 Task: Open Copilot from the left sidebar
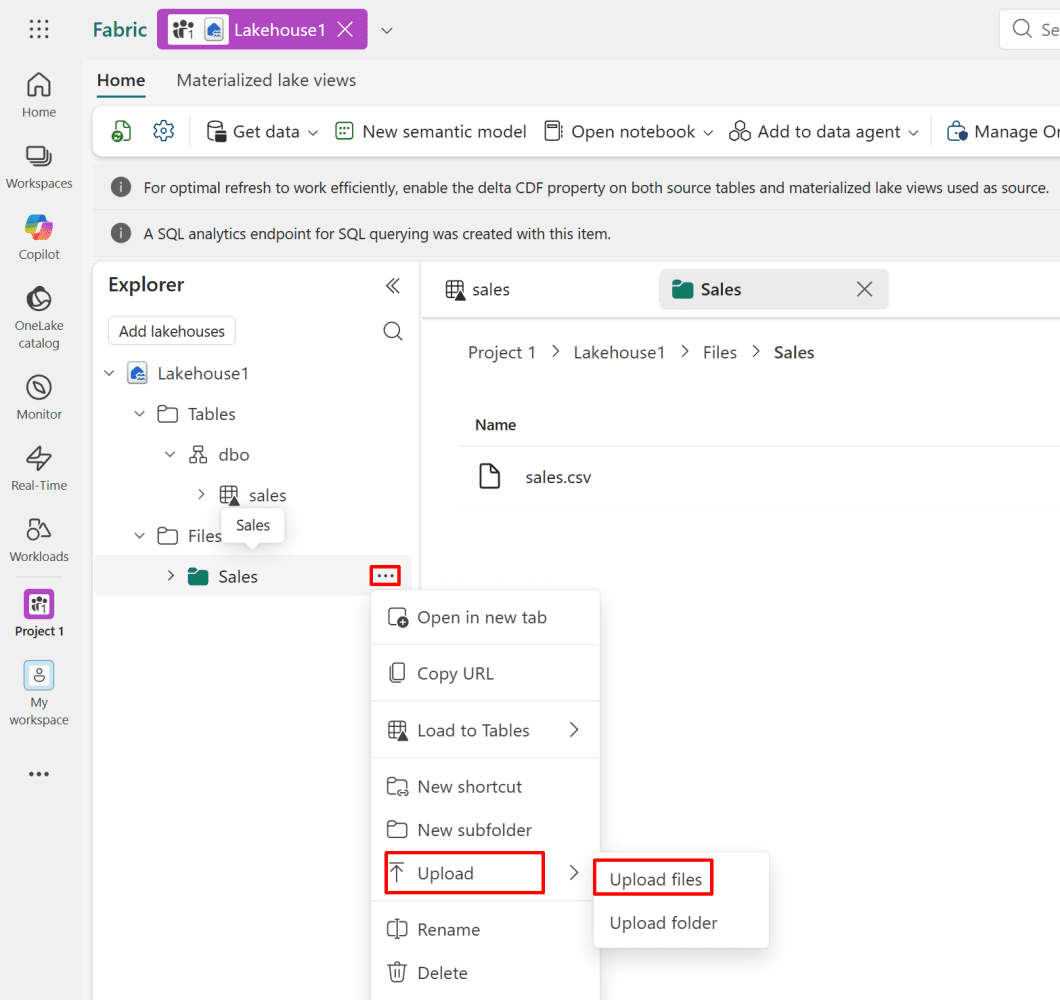click(39, 237)
